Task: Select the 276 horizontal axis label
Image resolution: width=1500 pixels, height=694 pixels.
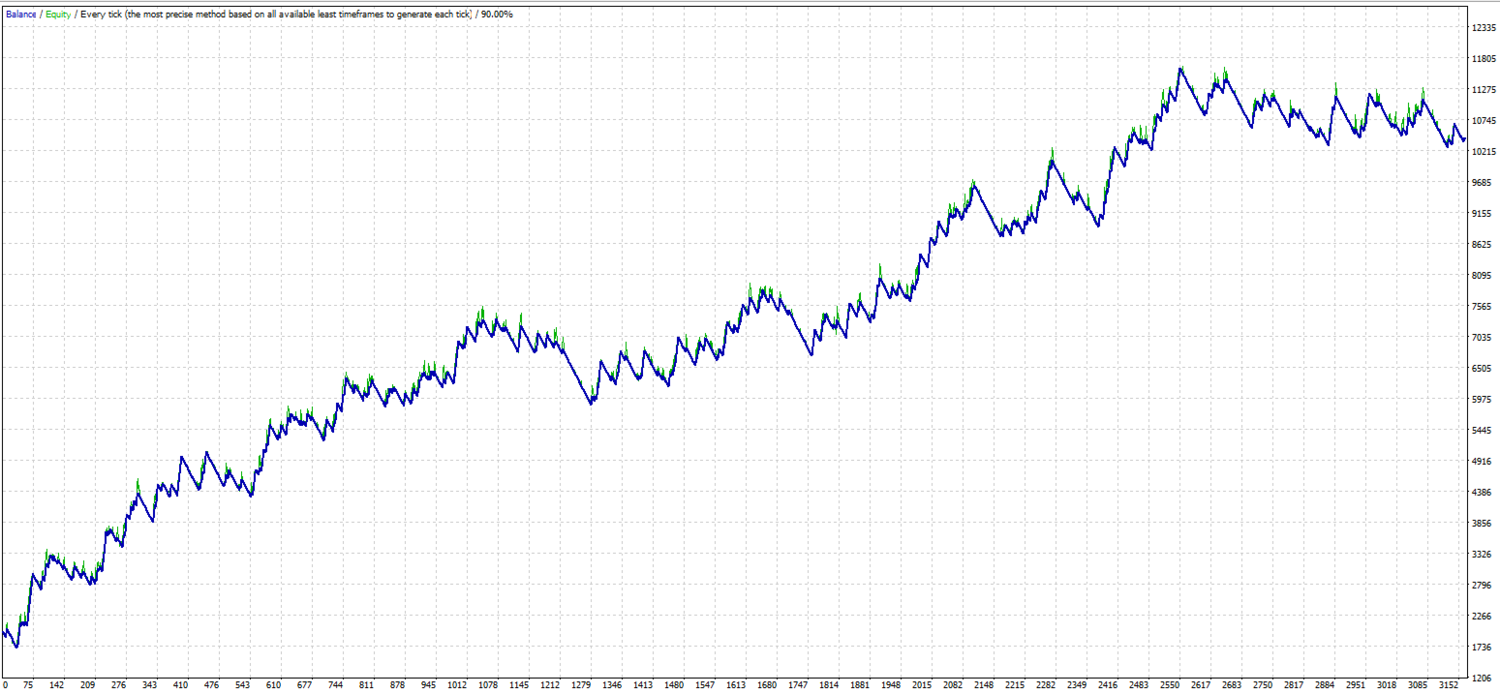Action: (119, 686)
